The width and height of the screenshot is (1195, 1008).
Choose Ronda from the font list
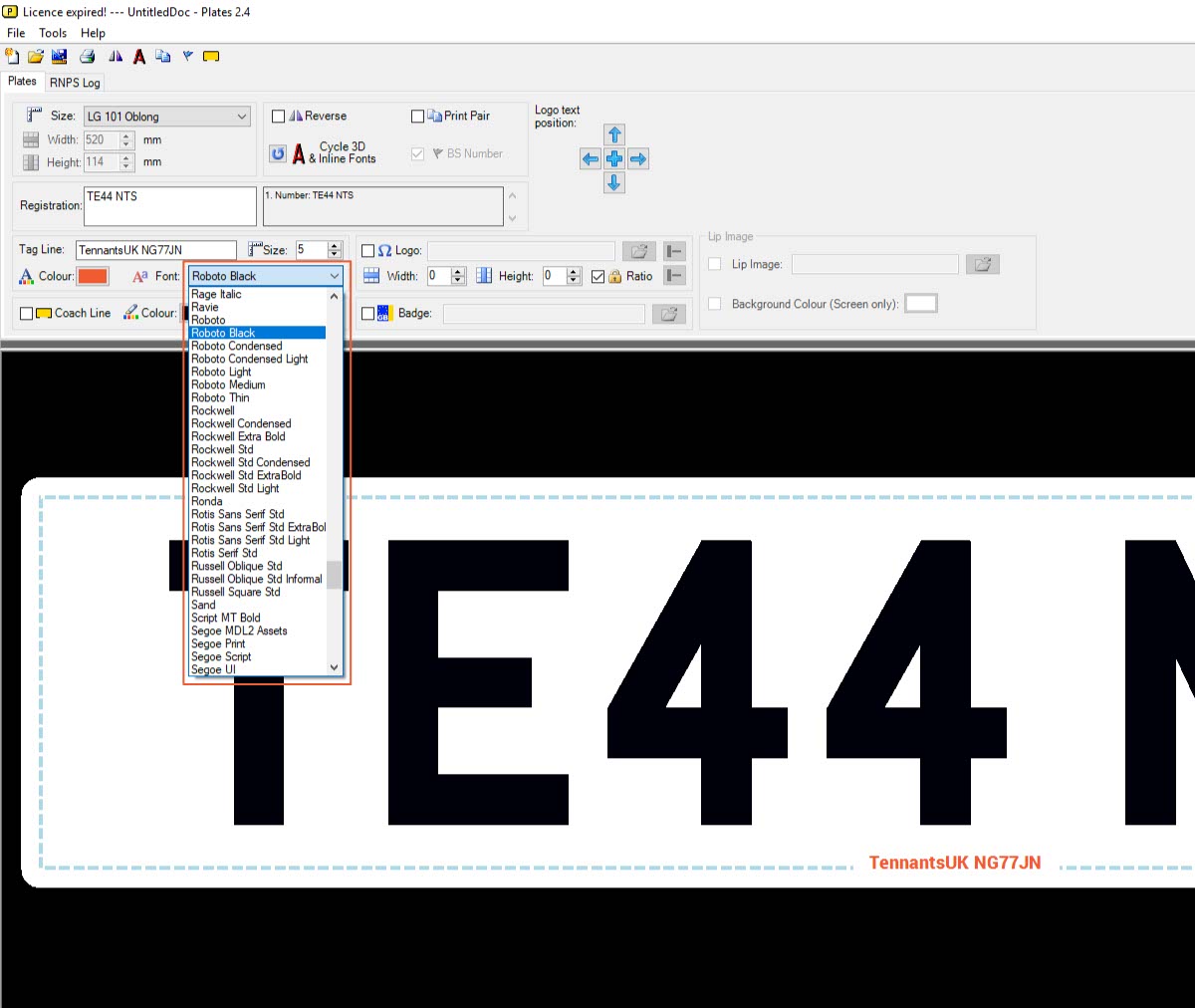tap(257, 501)
